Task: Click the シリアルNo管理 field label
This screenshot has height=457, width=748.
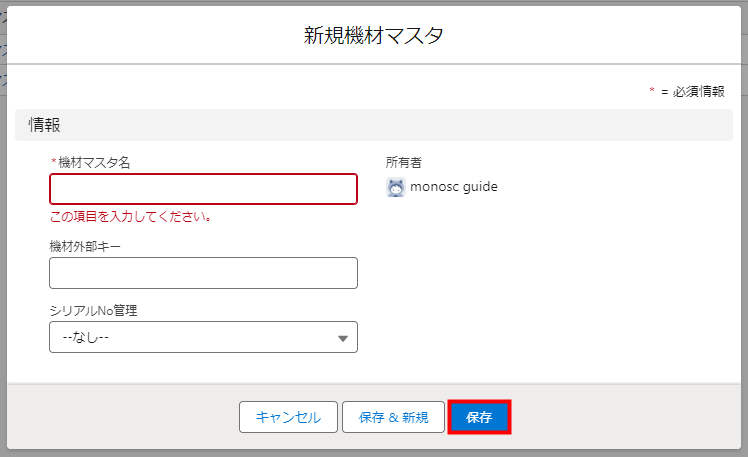Action: [x=93, y=310]
